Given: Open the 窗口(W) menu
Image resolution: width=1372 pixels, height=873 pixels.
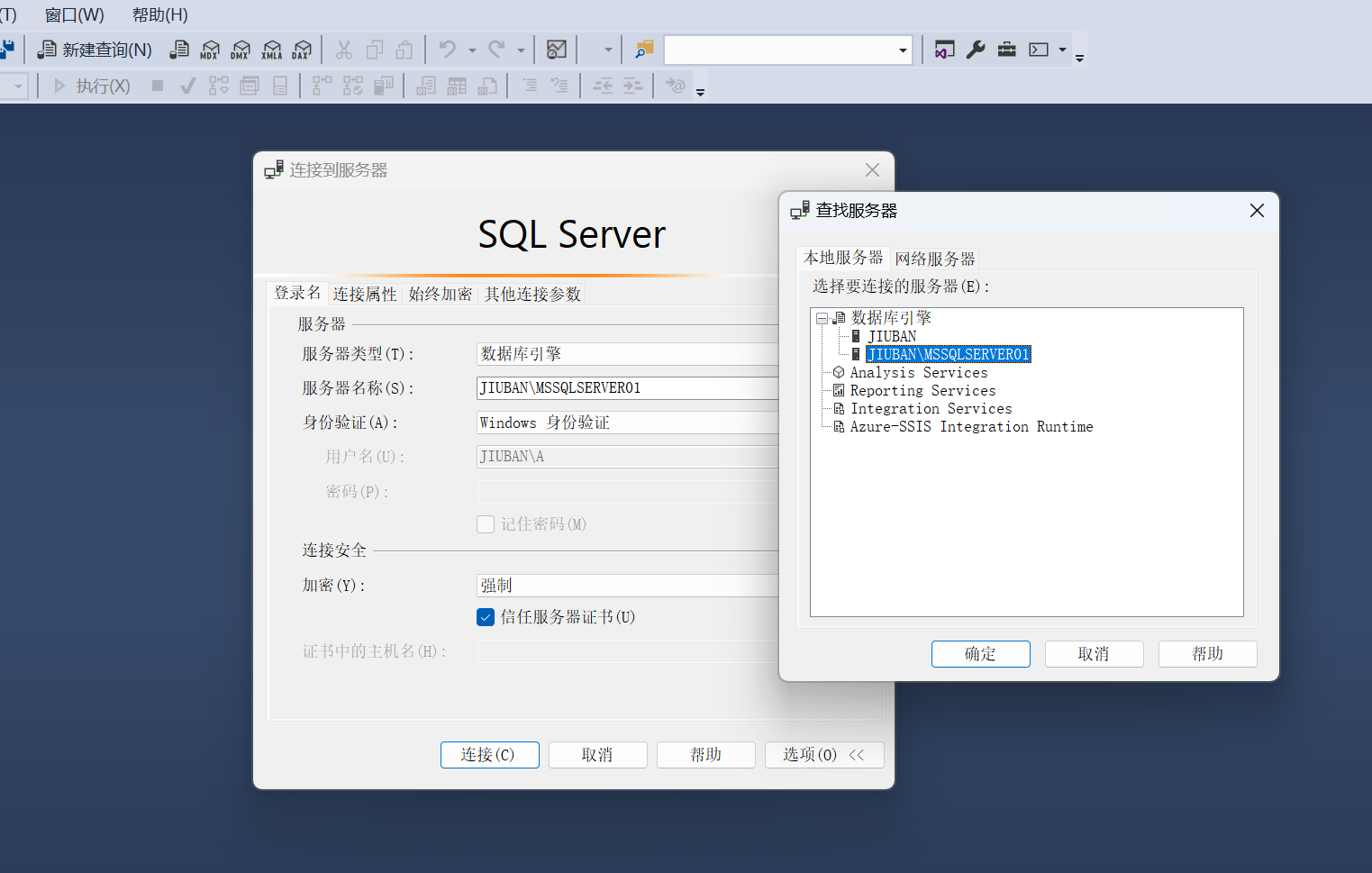Looking at the screenshot, I should [75, 15].
